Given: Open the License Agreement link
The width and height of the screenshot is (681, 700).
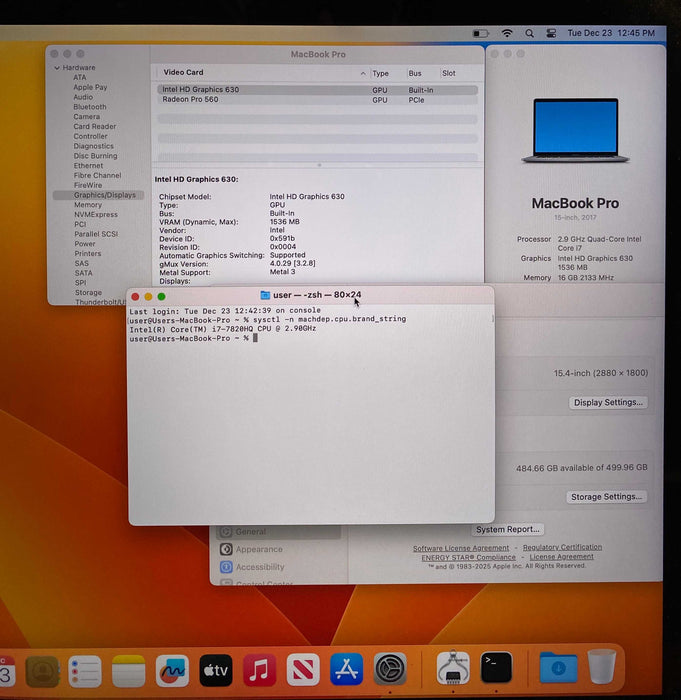Looking at the screenshot, I should pos(562,557).
